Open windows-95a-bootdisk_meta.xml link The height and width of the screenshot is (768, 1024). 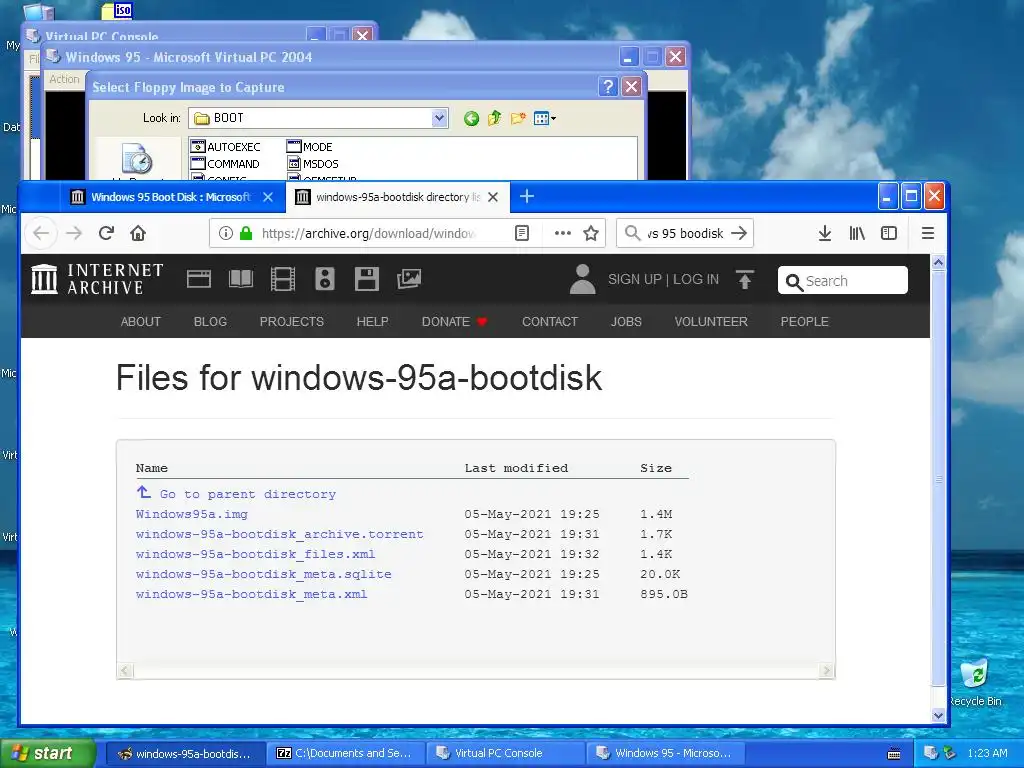[x=251, y=594]
